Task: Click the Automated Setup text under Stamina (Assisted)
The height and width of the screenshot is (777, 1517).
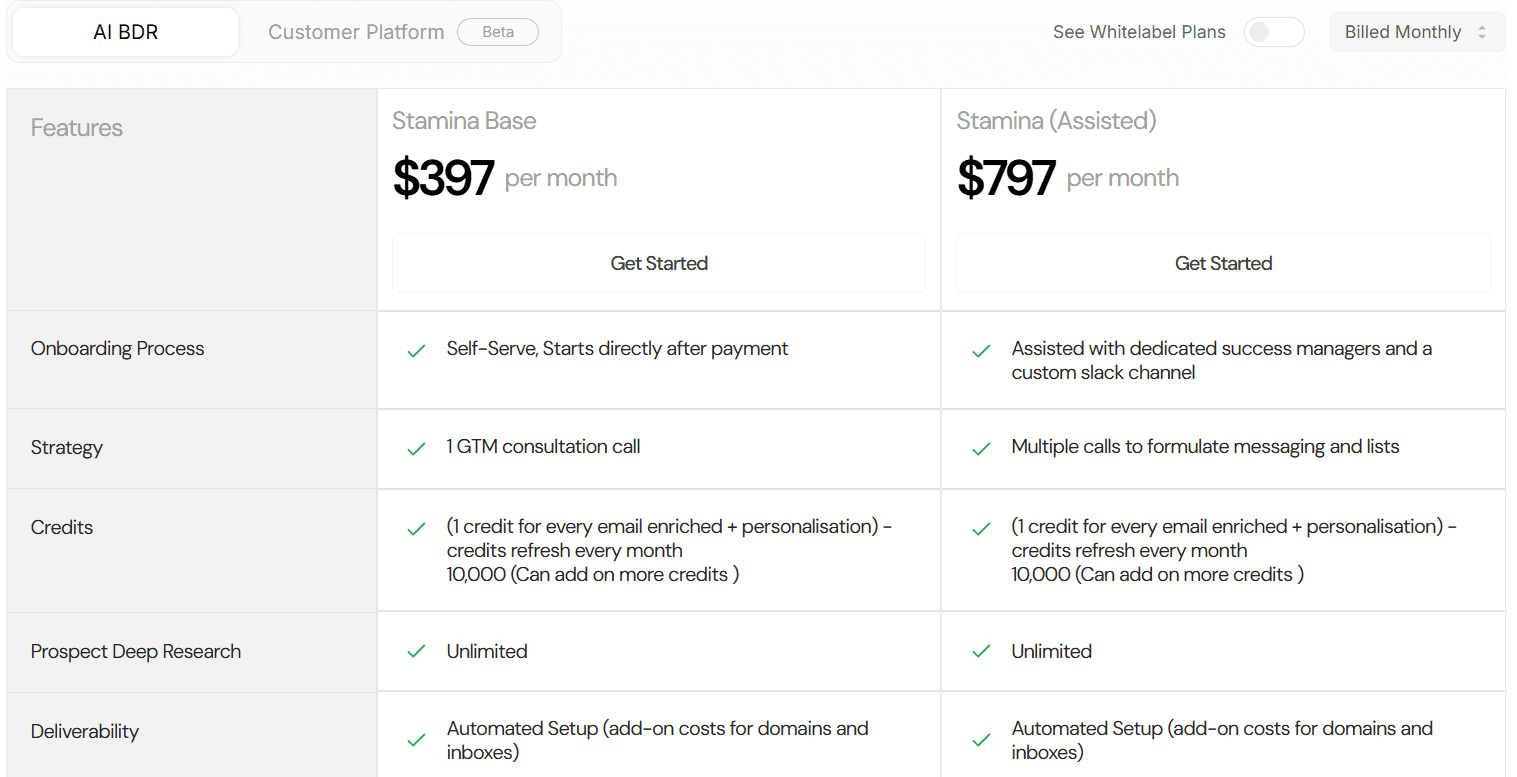Action: click(1222, 740)
